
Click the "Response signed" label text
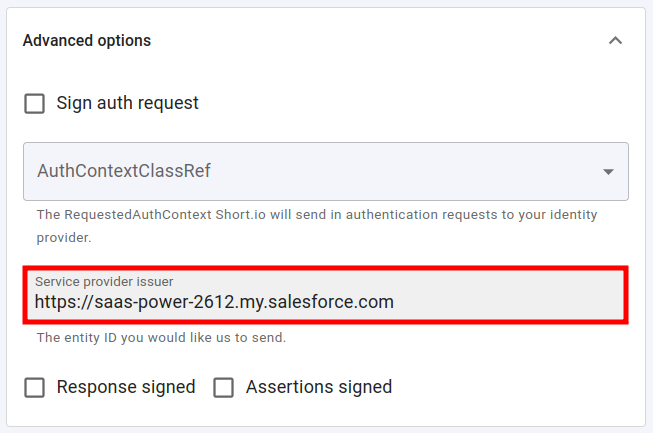[126, 387]
